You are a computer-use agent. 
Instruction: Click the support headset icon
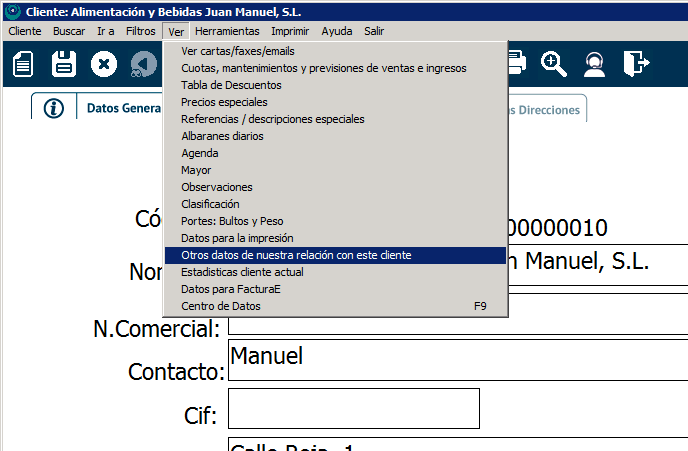click(594, 64)
